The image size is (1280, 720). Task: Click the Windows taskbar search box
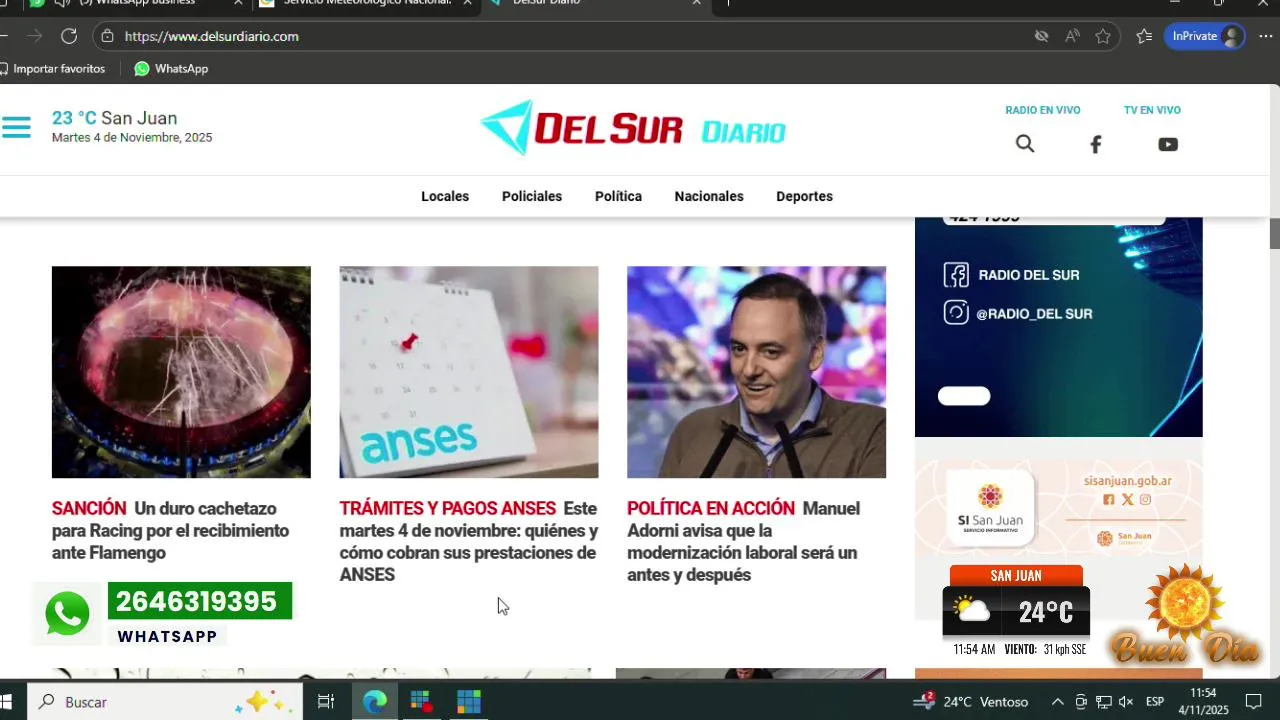(165, 702)
